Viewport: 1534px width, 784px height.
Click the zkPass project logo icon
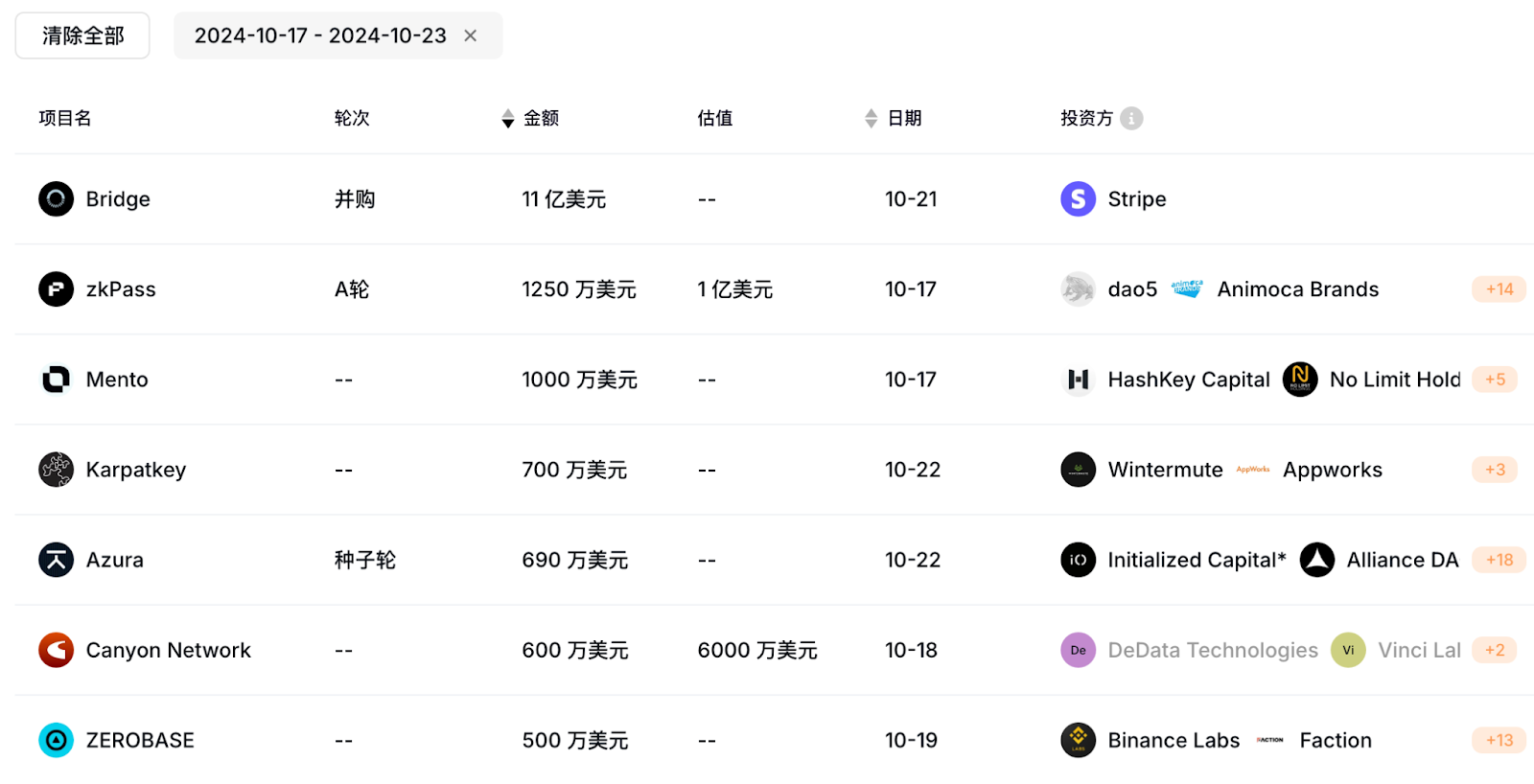(56, 289)
